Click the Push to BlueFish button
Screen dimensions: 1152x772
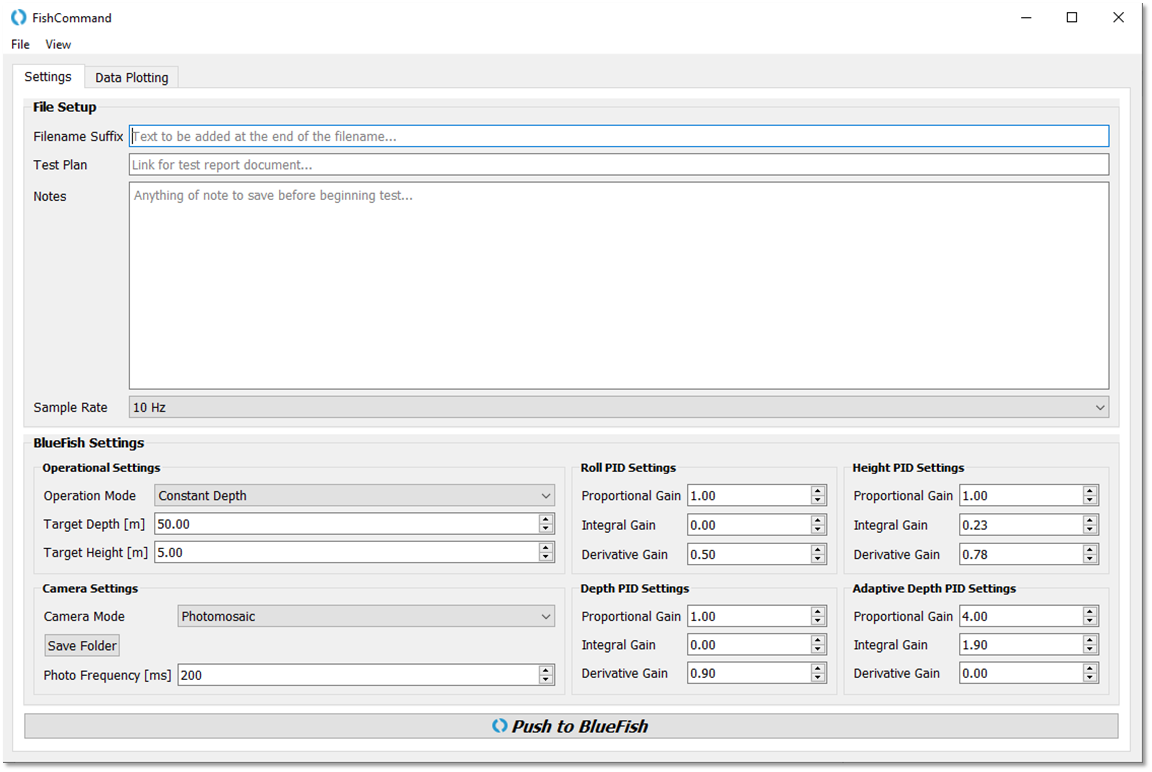pos(571,726)
